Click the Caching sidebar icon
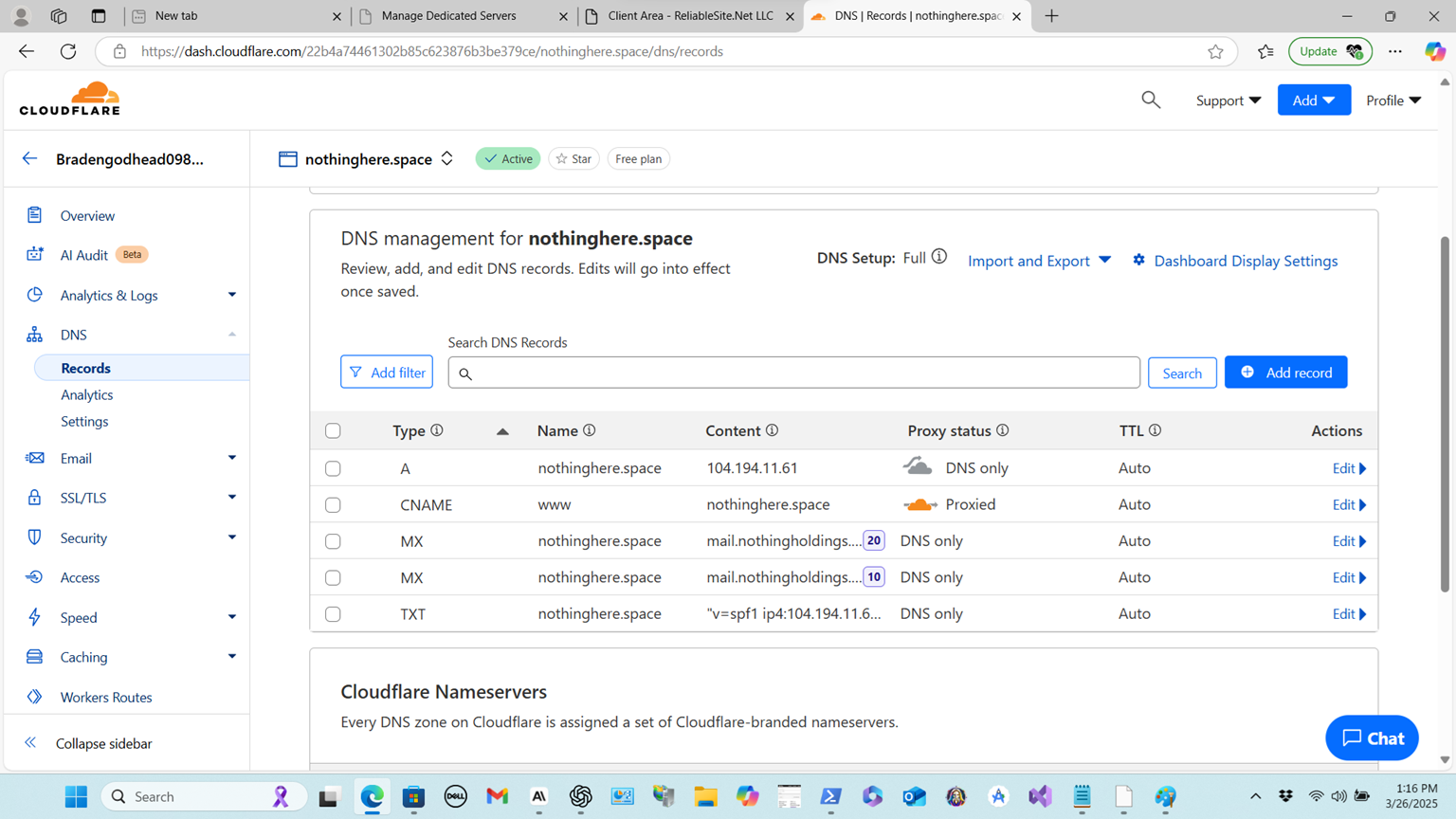 (34, 657)
